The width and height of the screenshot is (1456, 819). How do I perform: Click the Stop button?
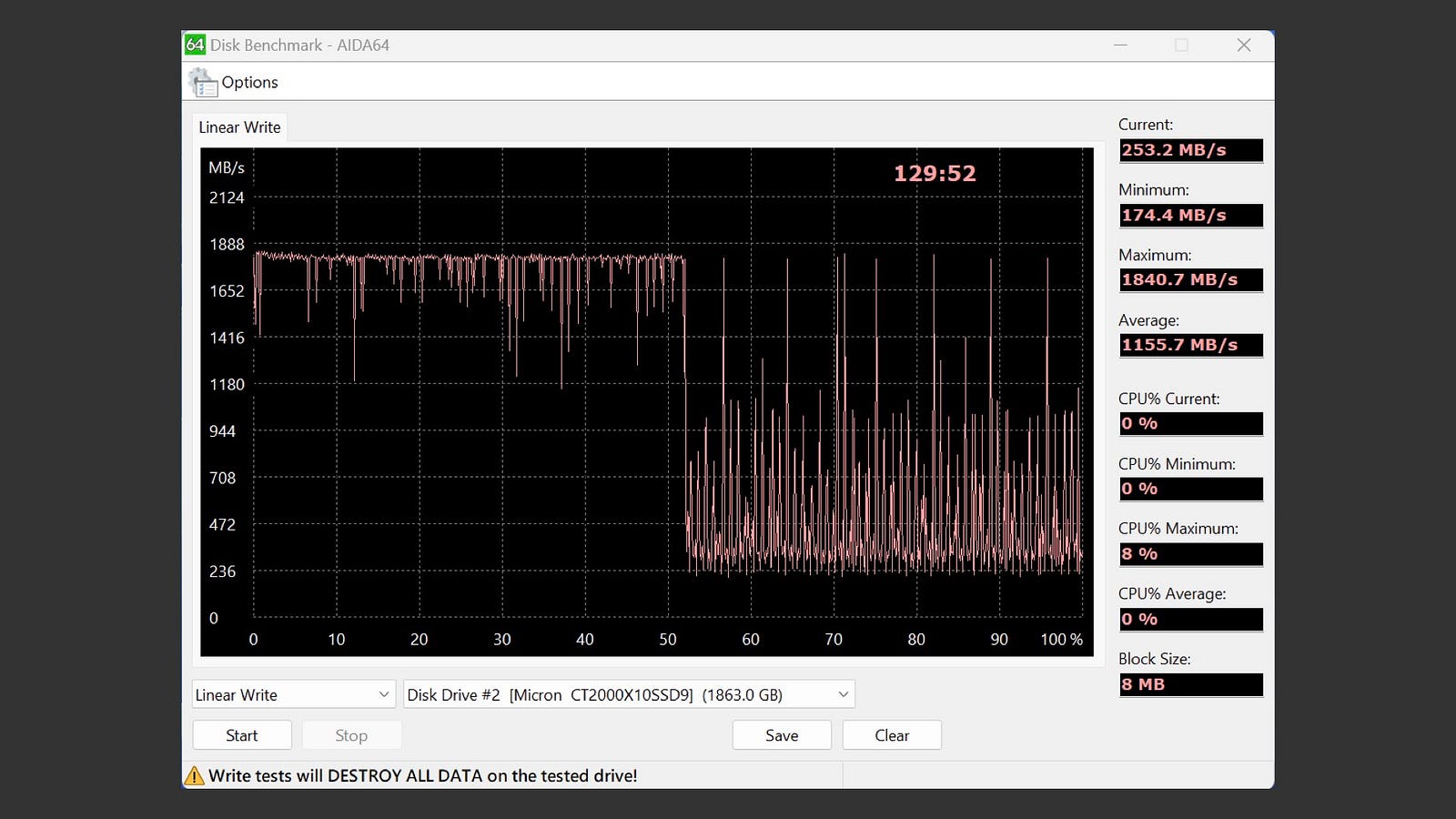click(x=351, y=735)
